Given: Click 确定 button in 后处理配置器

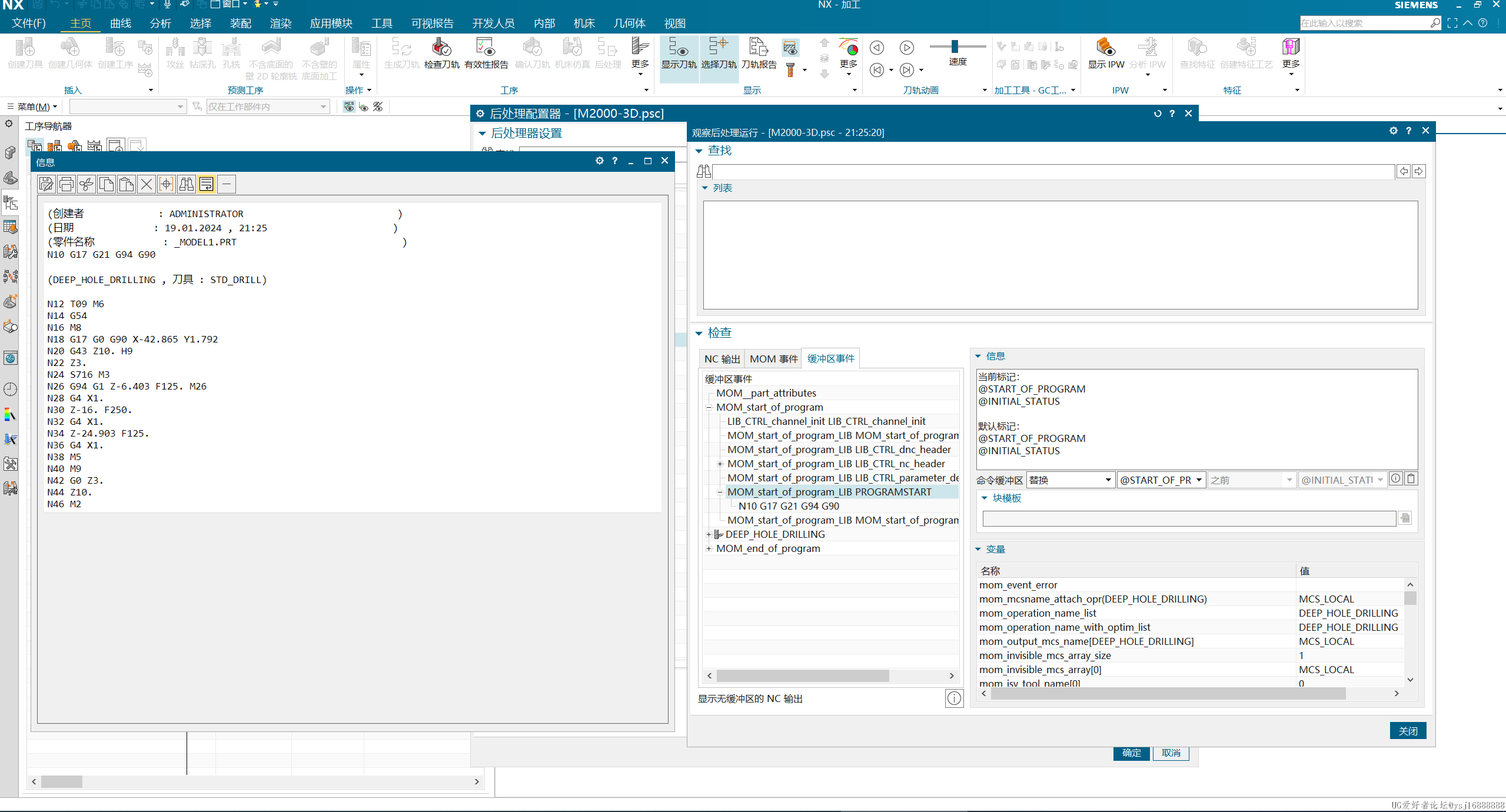Looking at the screenshot, I should [x=1131, y=753].
